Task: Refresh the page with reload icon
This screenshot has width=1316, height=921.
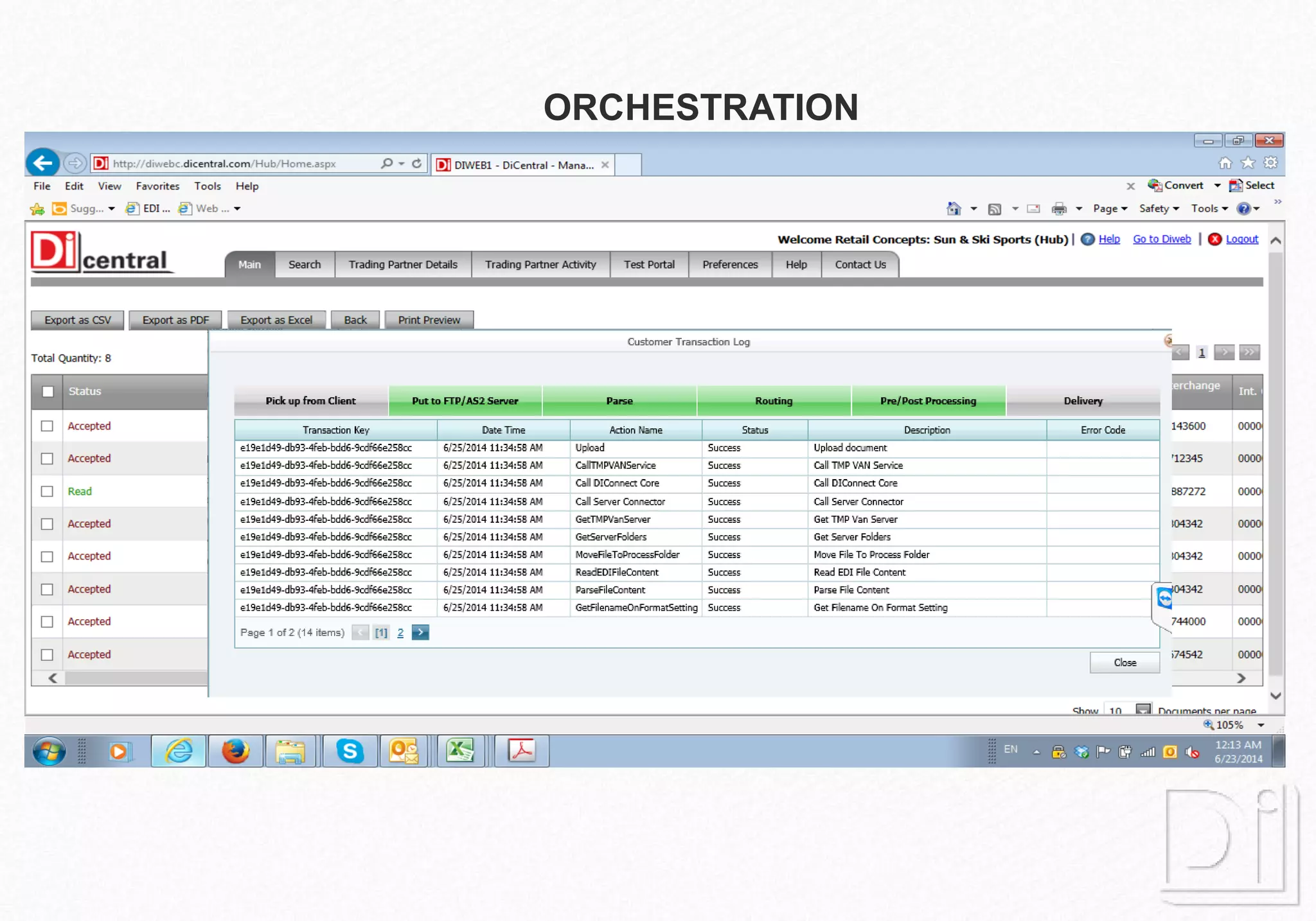Action: coord(417,163)
